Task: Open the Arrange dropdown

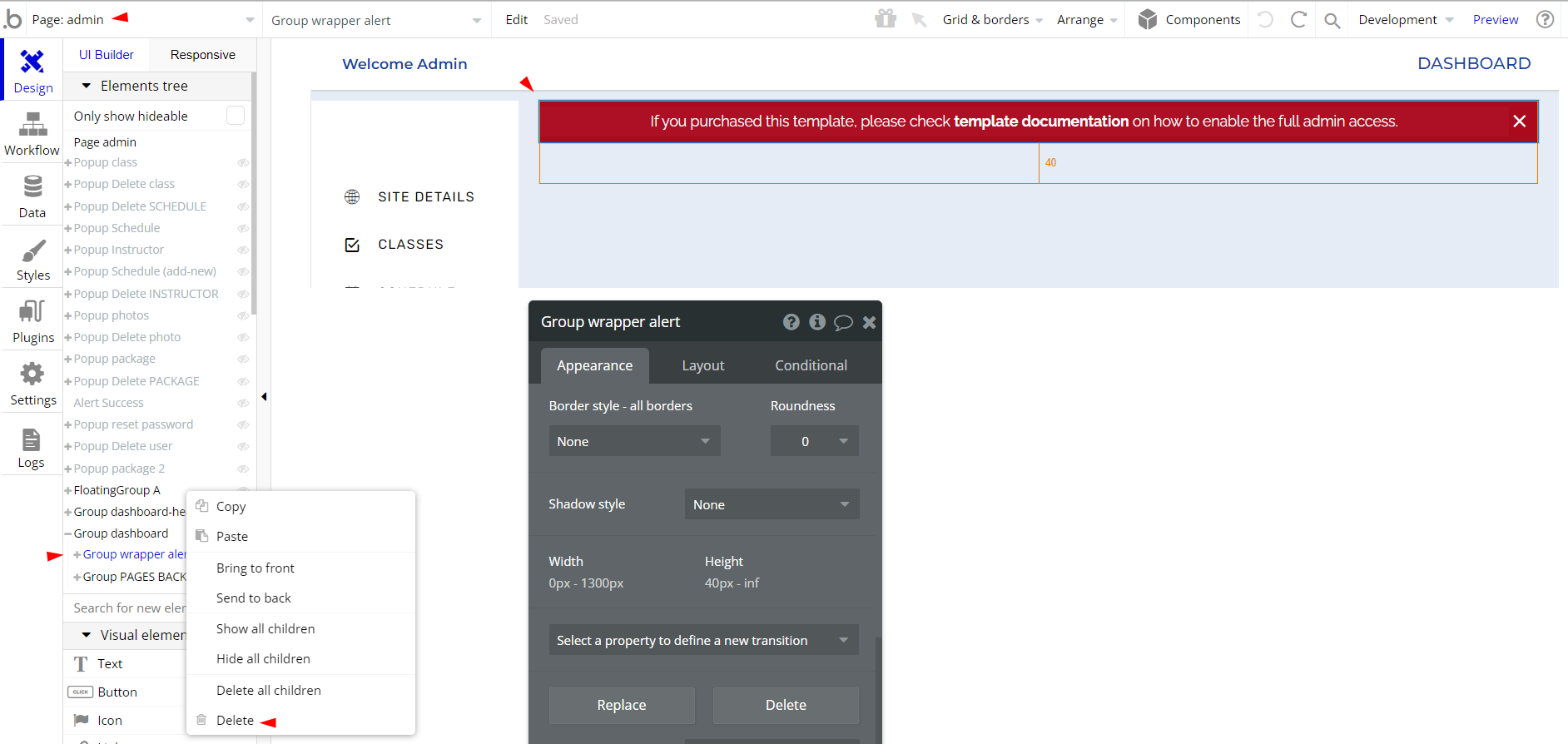Action: click(x=1087, y=19)
